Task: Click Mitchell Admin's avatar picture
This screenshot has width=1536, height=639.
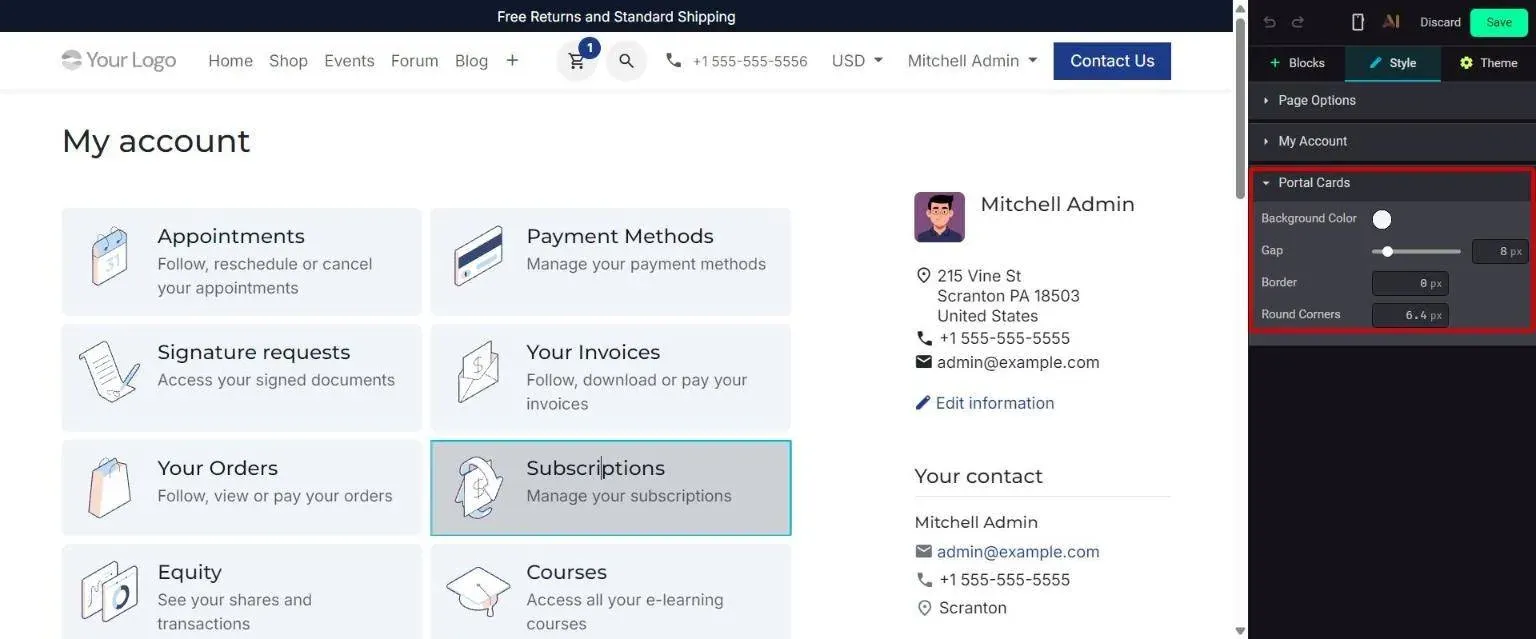Action: coord(939,217)
